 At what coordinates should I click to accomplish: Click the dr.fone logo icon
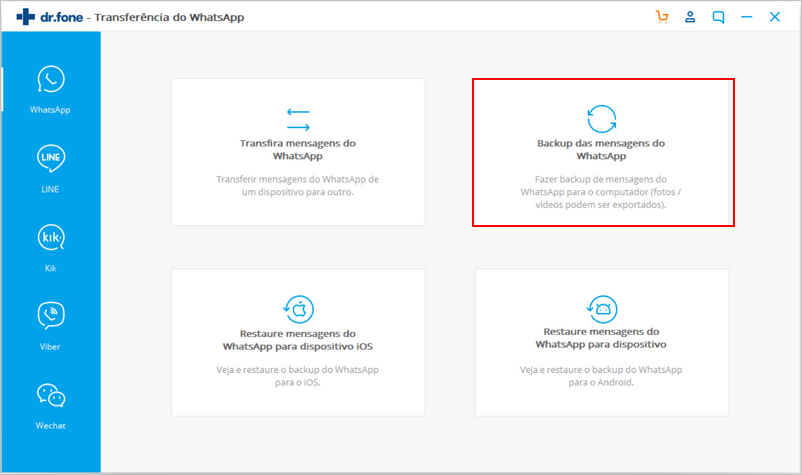26,17
